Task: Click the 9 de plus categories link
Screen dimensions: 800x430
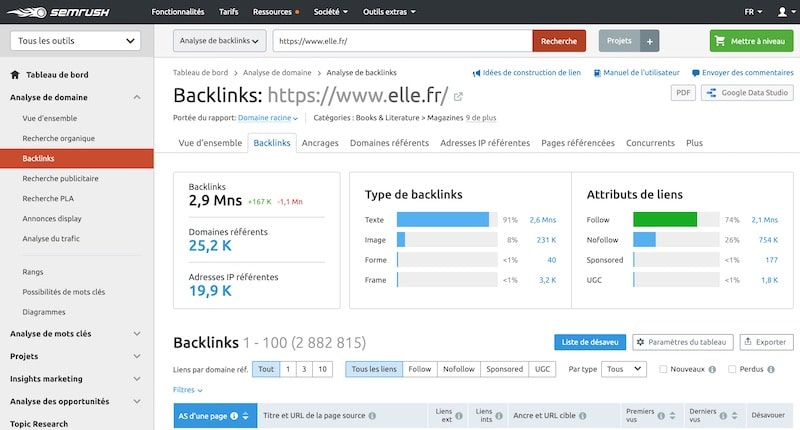Action: (x=481, y=118)
